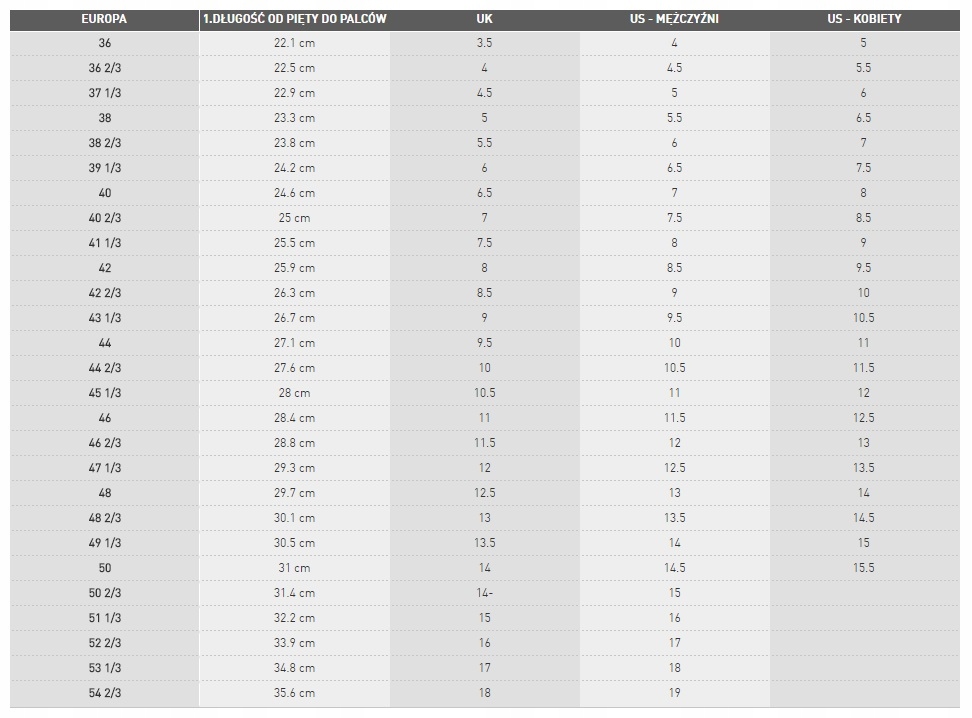The width and height of the screenshot is (972, 718).
Task: Select the UK size 14- cell
Action: click(484, 593)
